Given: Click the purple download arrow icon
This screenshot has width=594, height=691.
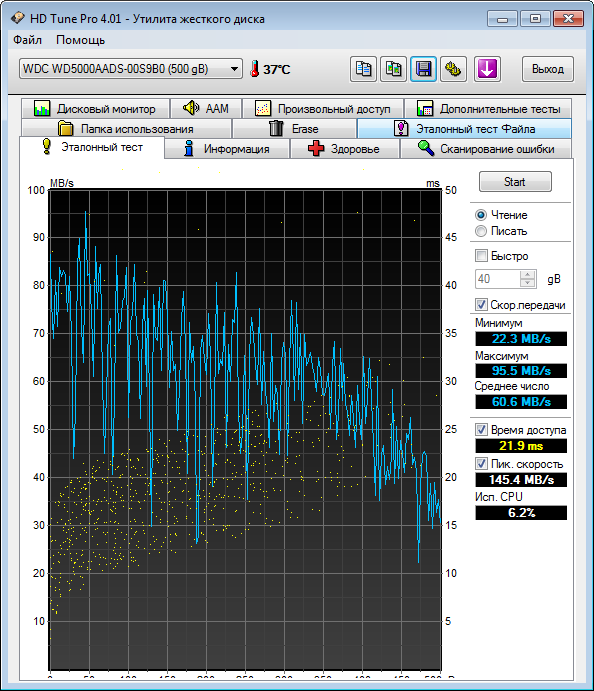Looking at the screenshot, I should 487,69.
